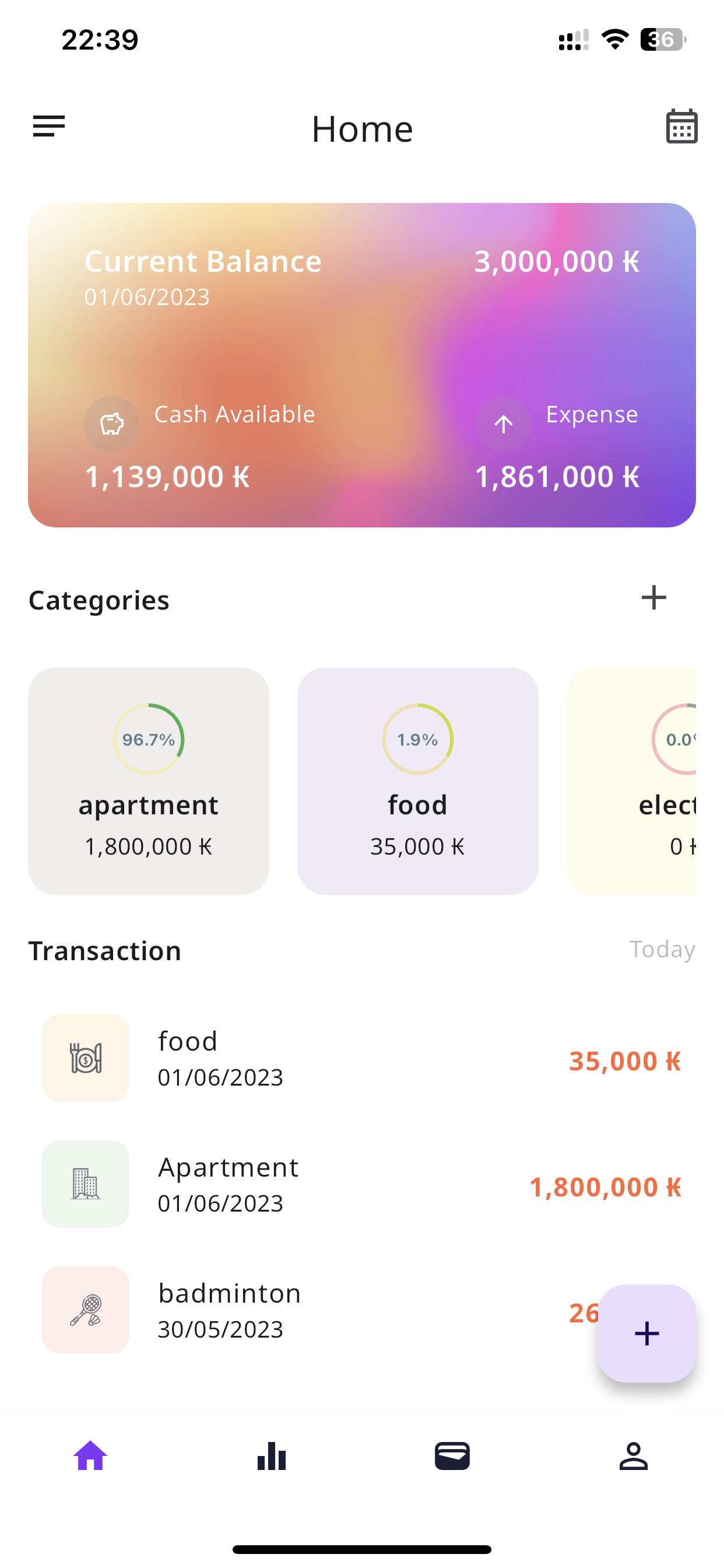Open the food transaction entry
The image size is (724, 1568).
pos(361,1058)
